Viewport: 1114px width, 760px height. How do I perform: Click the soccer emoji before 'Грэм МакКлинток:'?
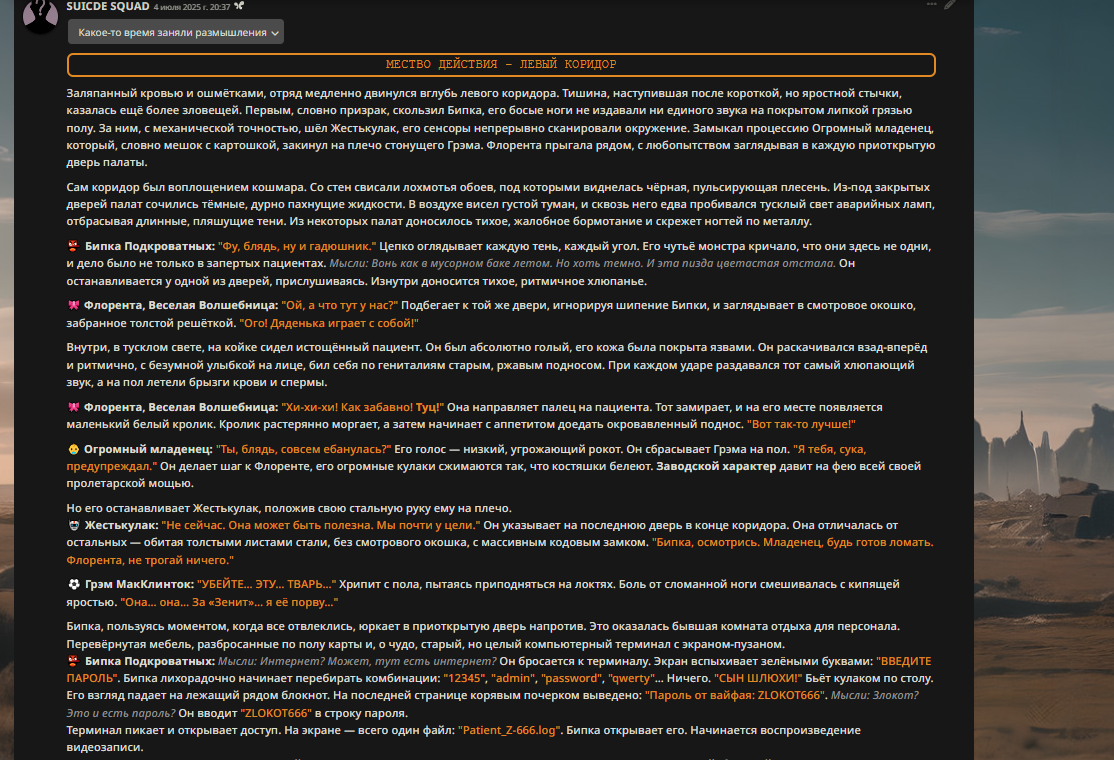coord(72,584)
